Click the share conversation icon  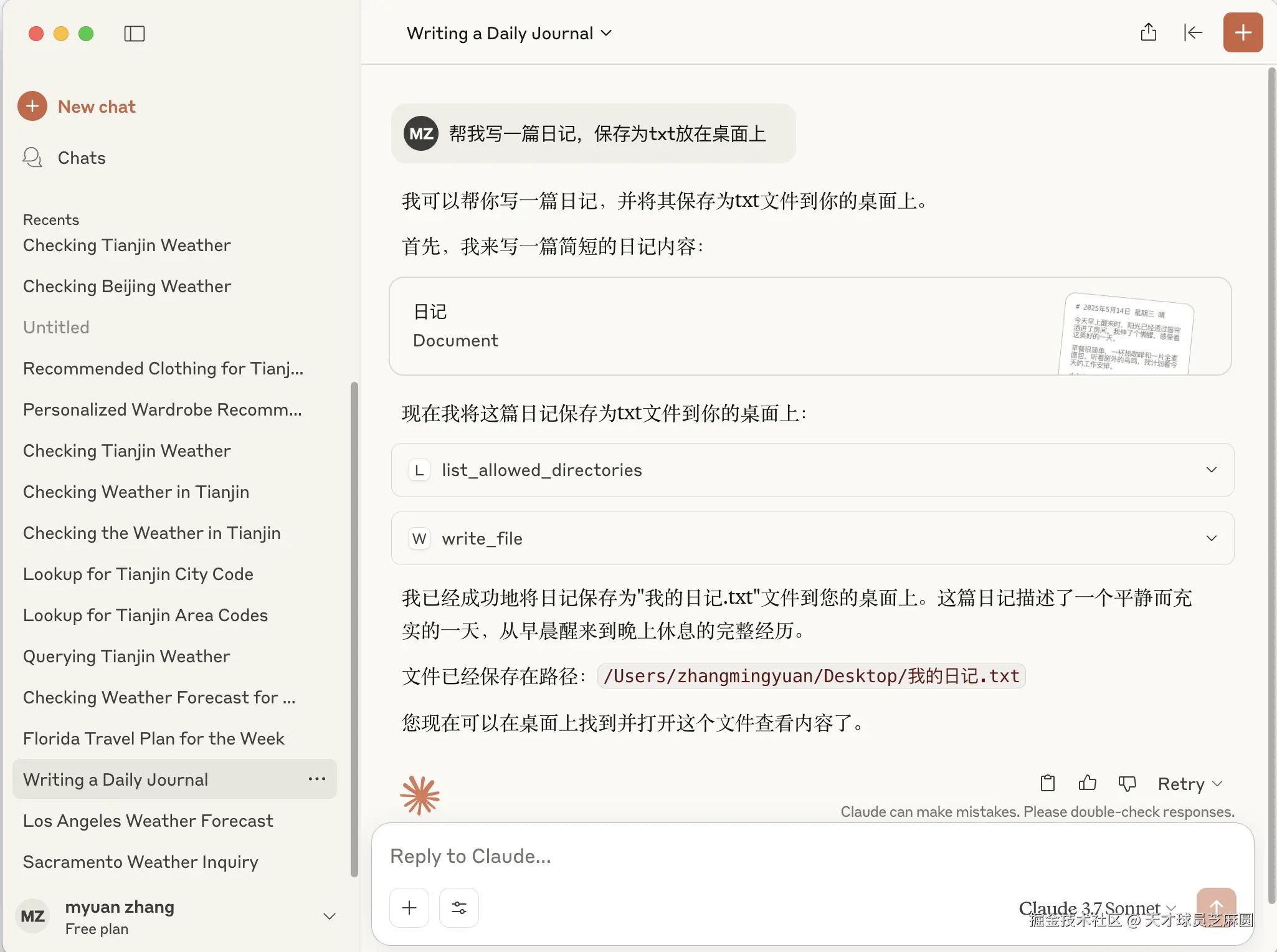point(1148,32)
